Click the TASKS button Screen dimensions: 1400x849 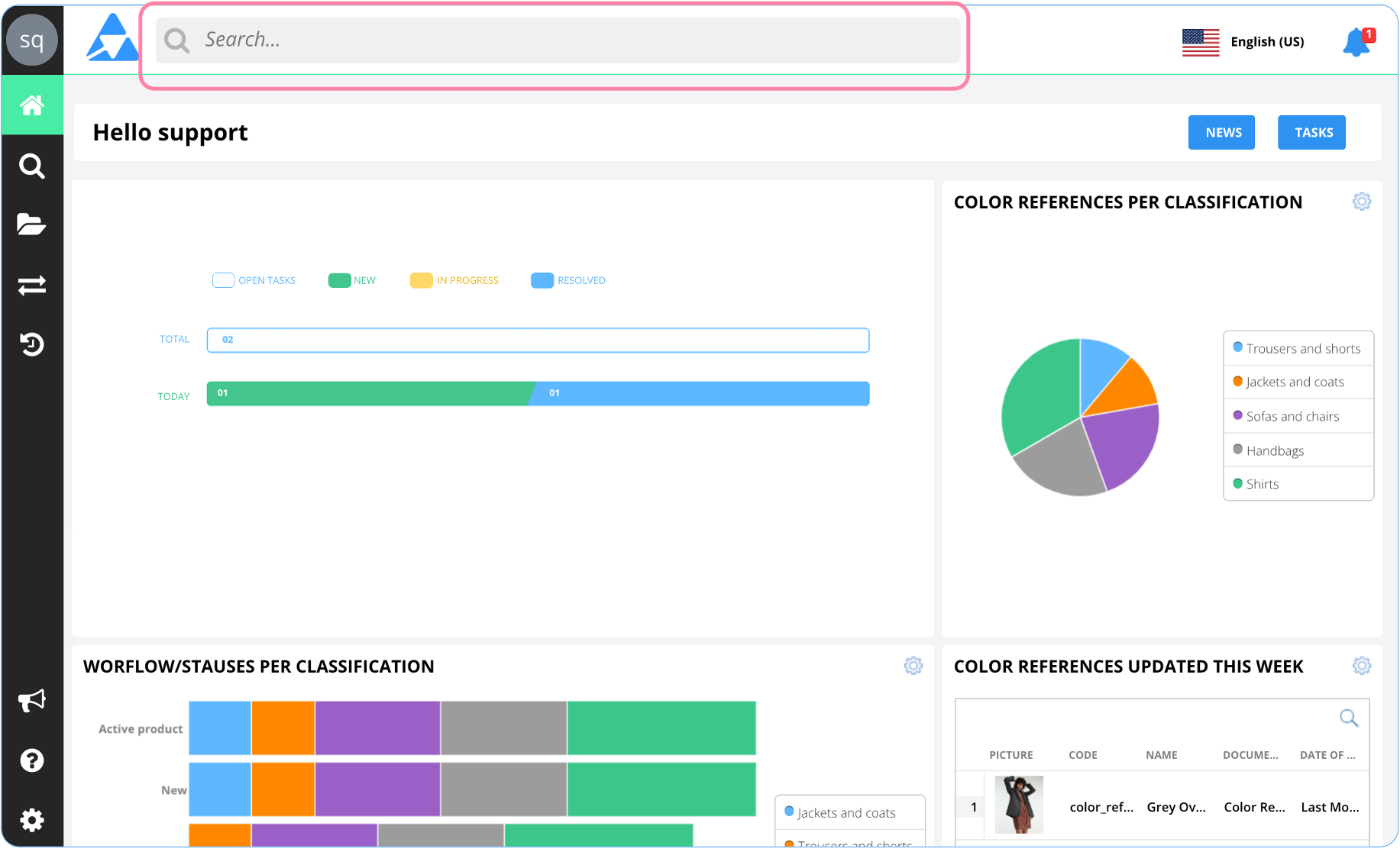pos(1311,133)
